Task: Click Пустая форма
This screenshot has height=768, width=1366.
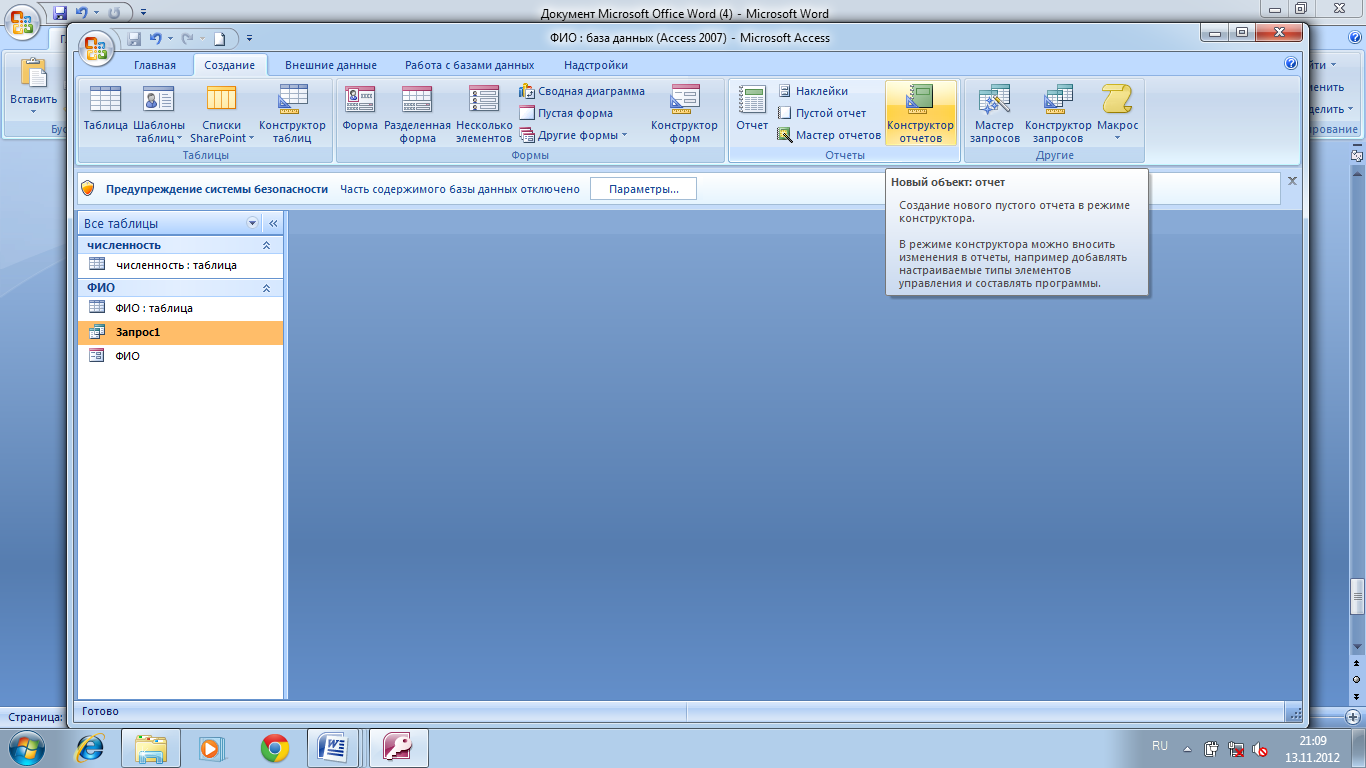Action: coord(567,113)
